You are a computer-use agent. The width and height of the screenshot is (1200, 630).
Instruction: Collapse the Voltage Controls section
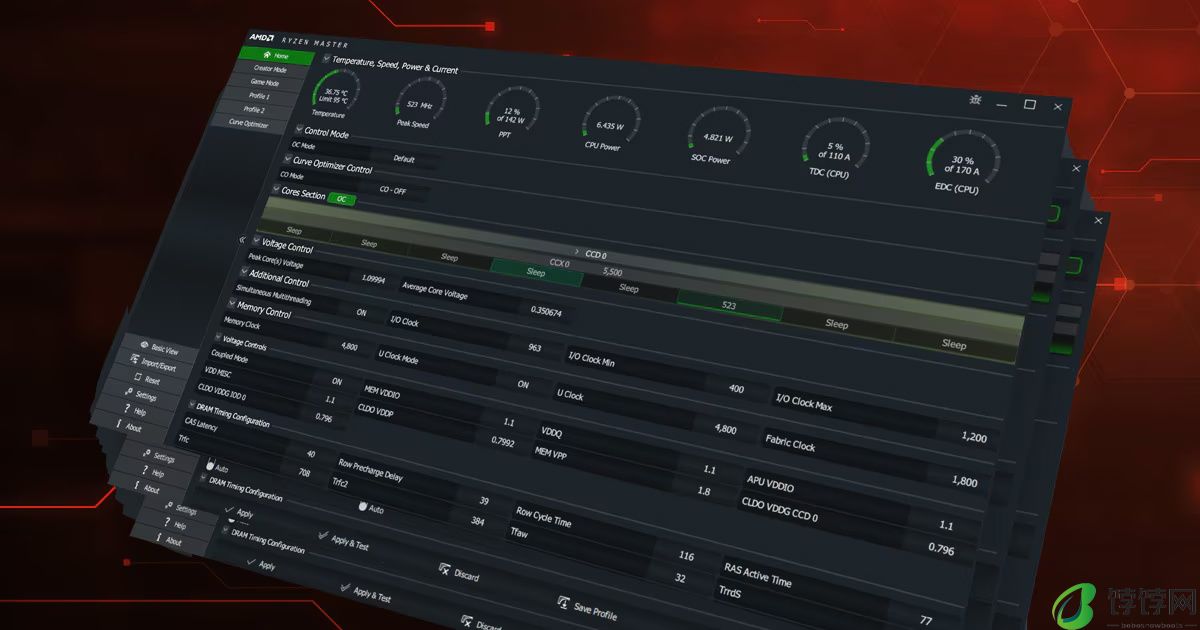tap(217, 338)
